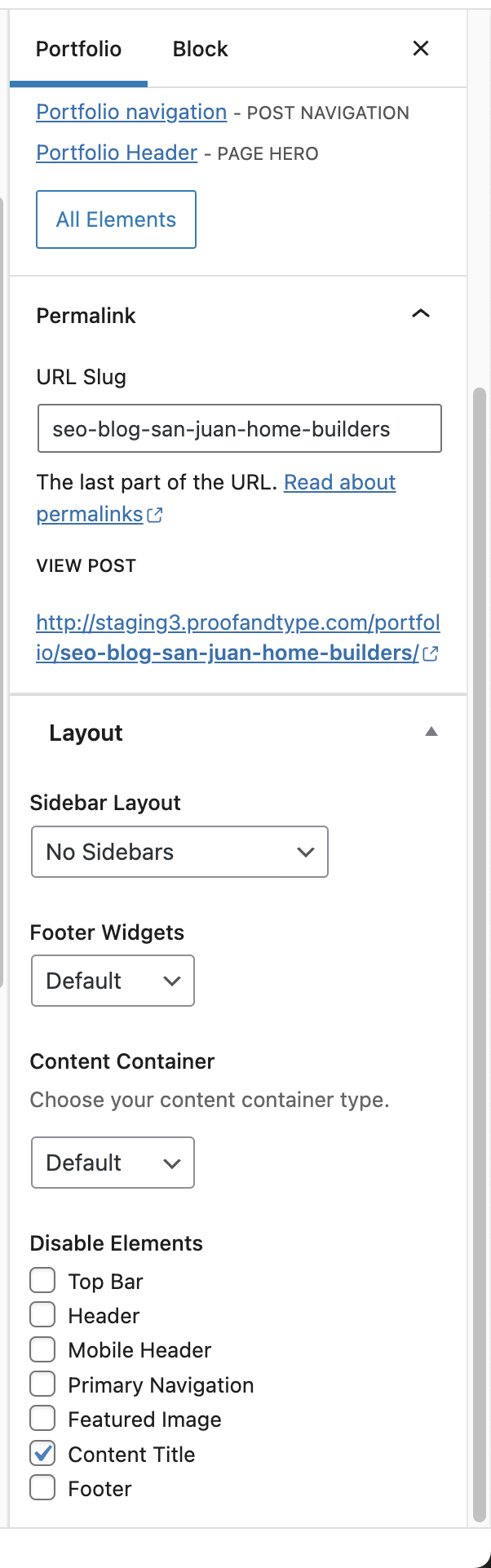
Task: Collapse the Permalink panel chevron
Action: tap(421, 314)
